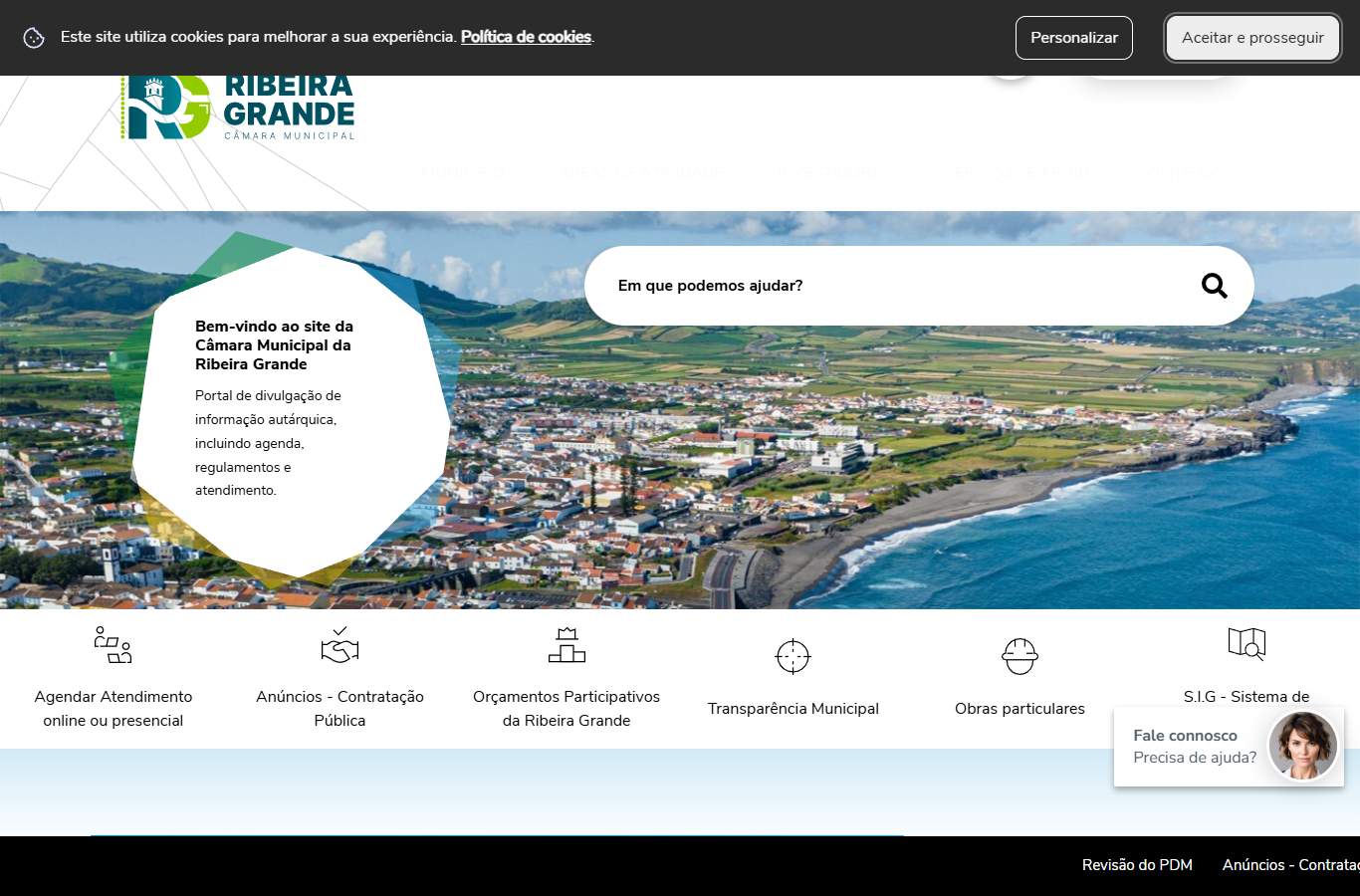Open the Fale connosco help chat
Screen dimensions: 1360x896
coord(1229,747)
